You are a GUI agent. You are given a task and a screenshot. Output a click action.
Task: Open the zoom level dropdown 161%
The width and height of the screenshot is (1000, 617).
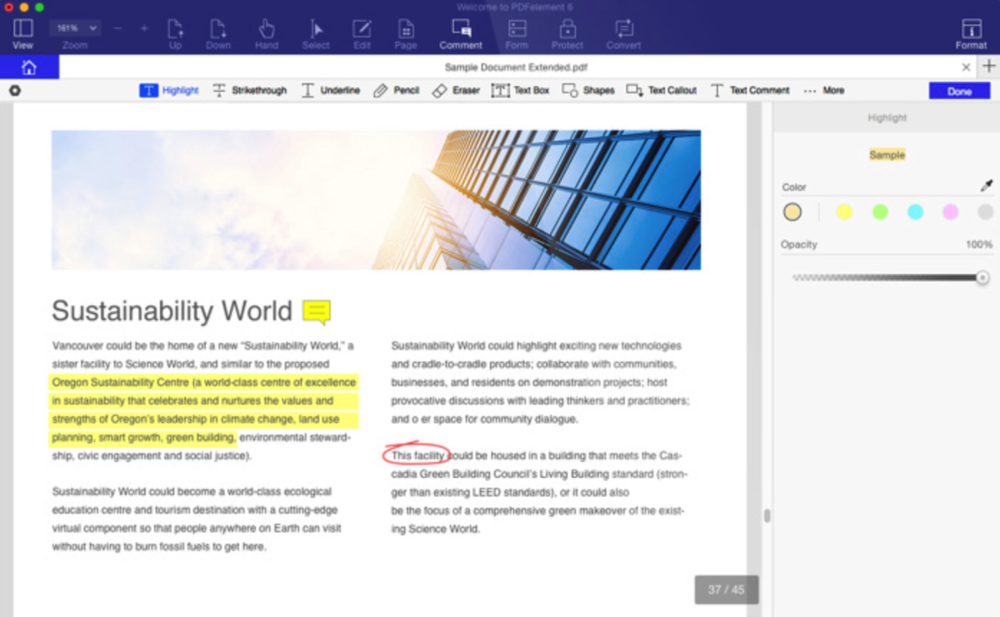click(75, 28)
